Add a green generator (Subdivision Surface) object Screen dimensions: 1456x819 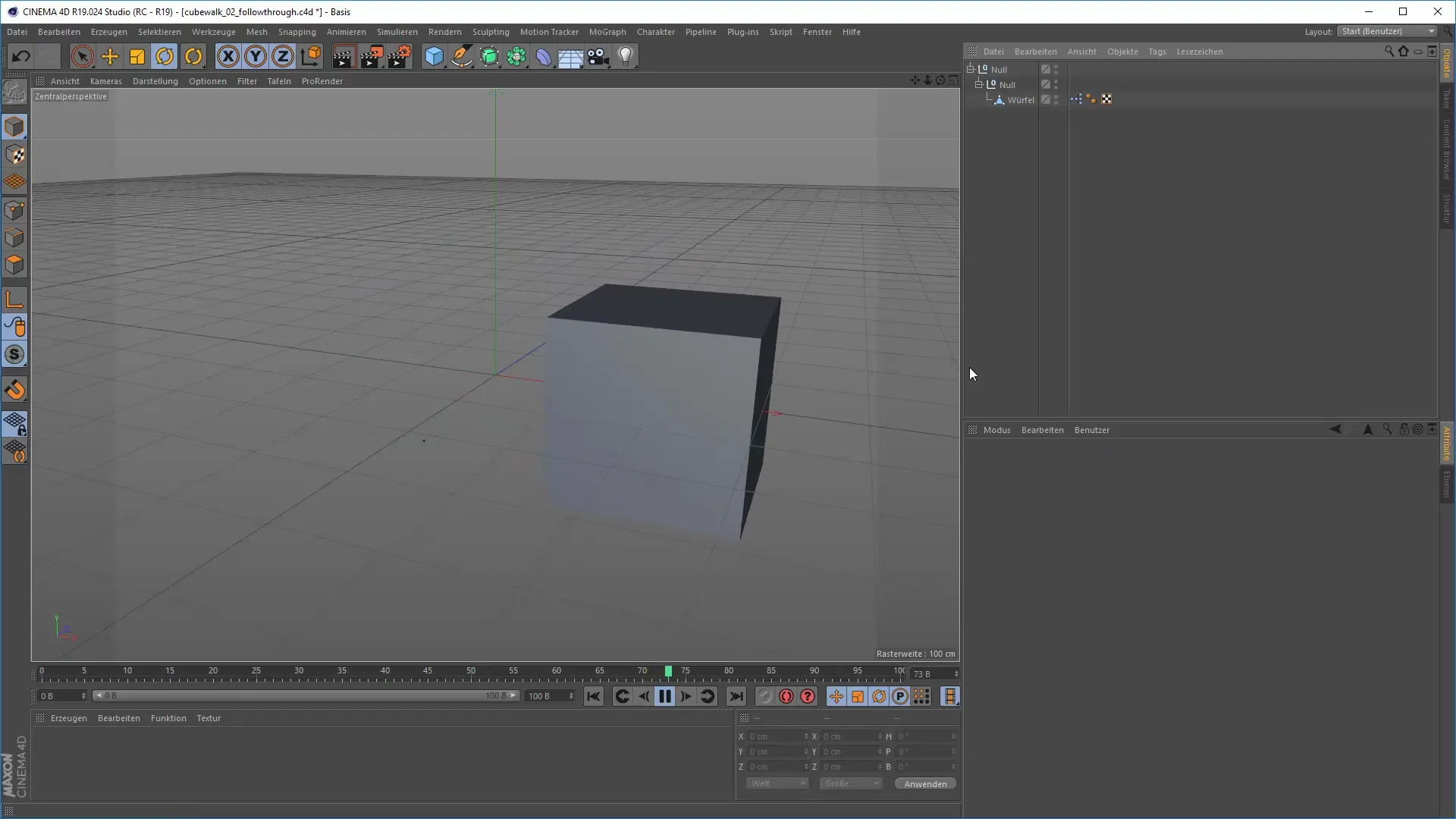point(489,56)
